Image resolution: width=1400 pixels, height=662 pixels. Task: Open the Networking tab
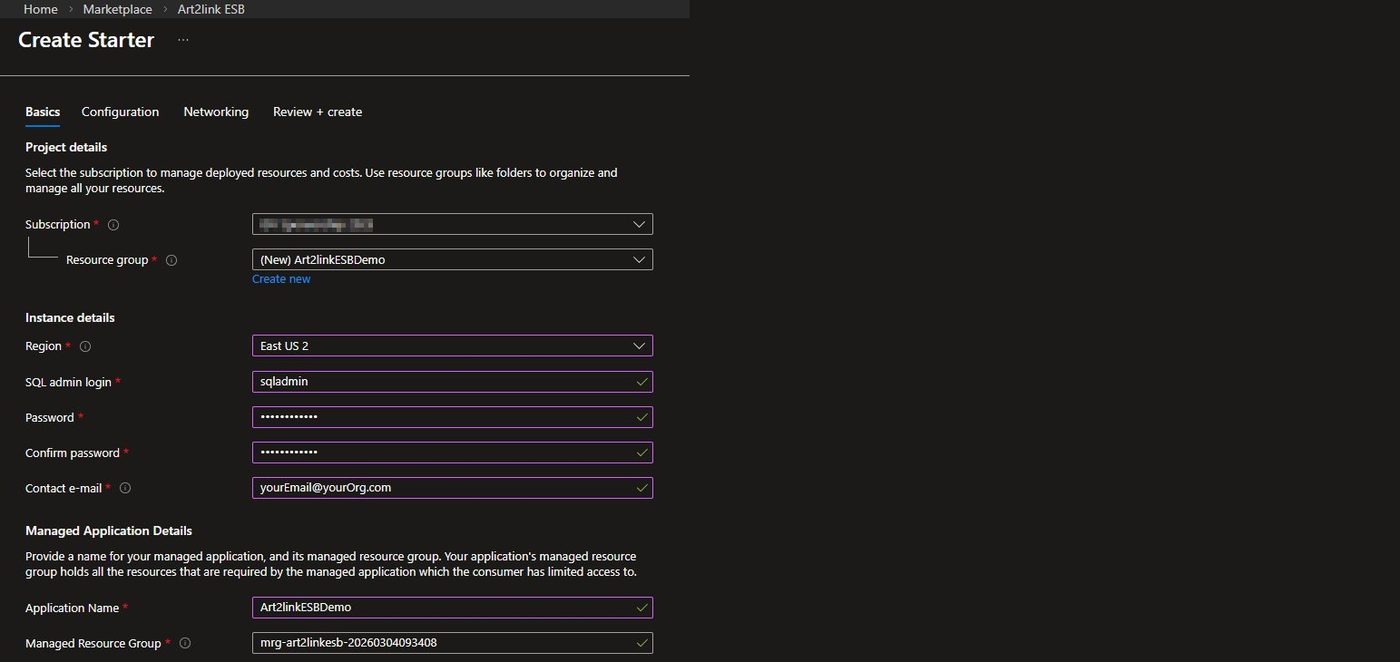[x=215, y=111]
